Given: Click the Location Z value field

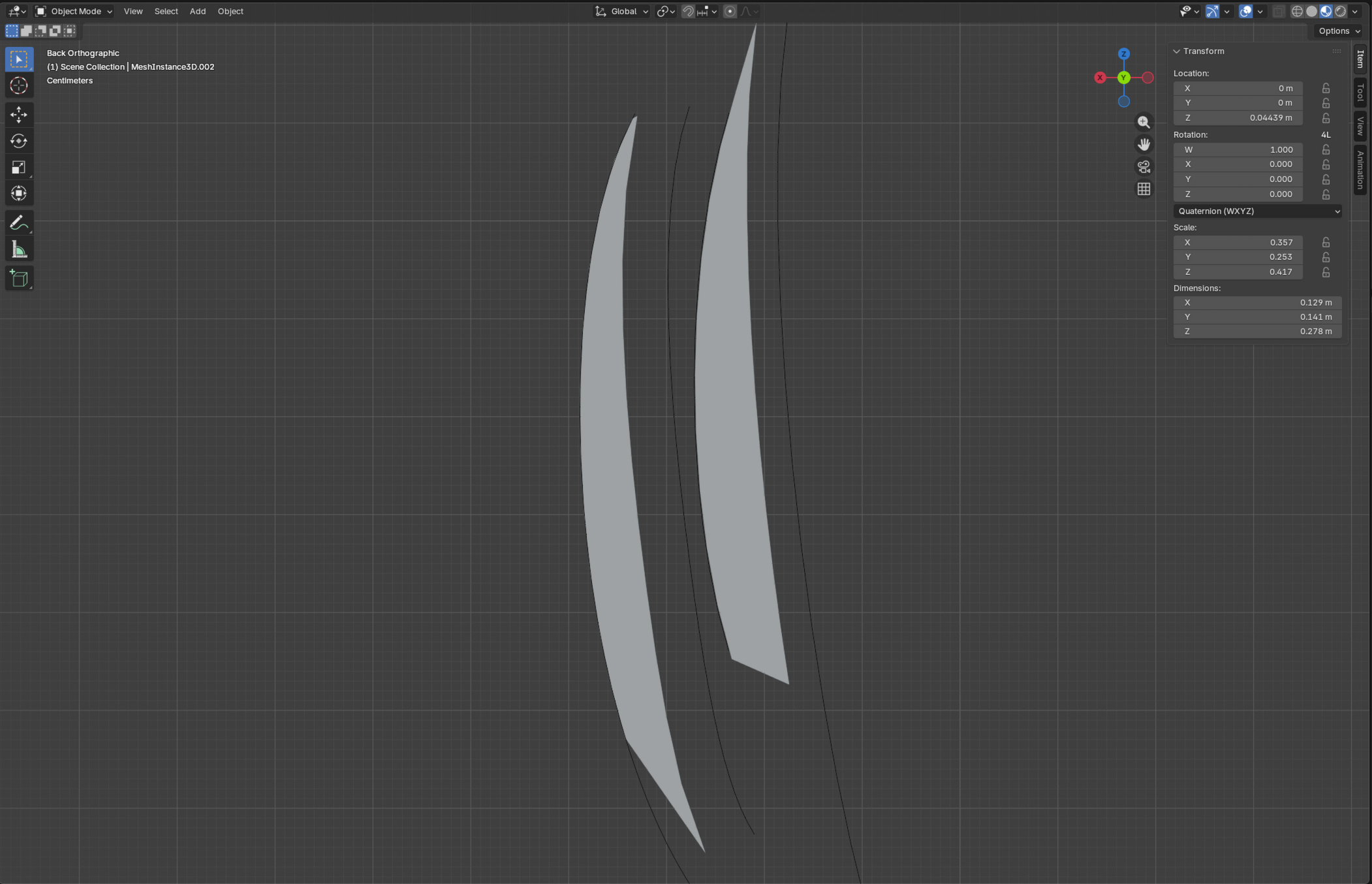Looking at the screenshot, I should tap(1238, 118).
